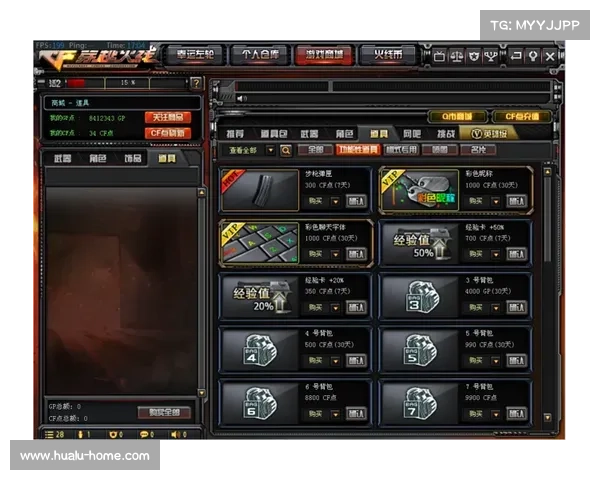
Task: Switch to the 武器 shop category tab
Action: 309,133
